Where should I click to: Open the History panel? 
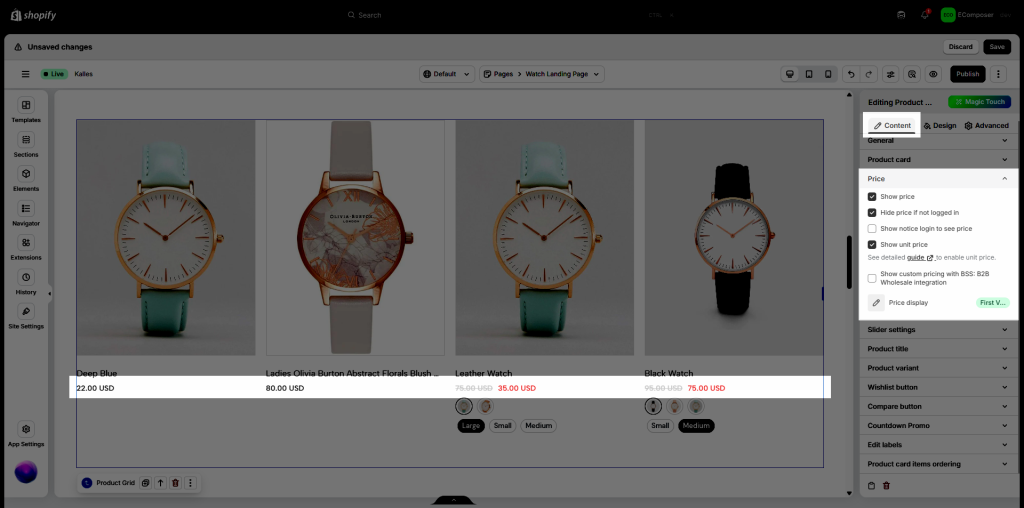click(26, 281)
